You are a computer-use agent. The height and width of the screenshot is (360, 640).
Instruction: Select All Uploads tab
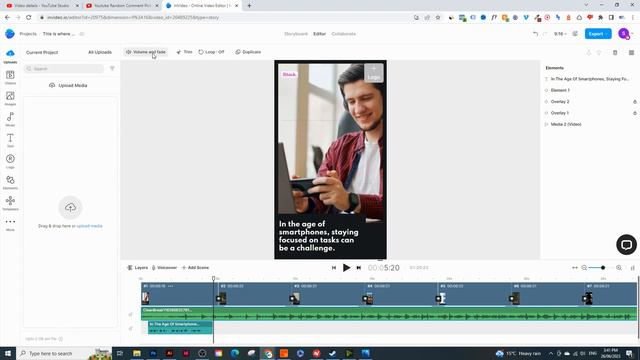(x=100, y=53)
